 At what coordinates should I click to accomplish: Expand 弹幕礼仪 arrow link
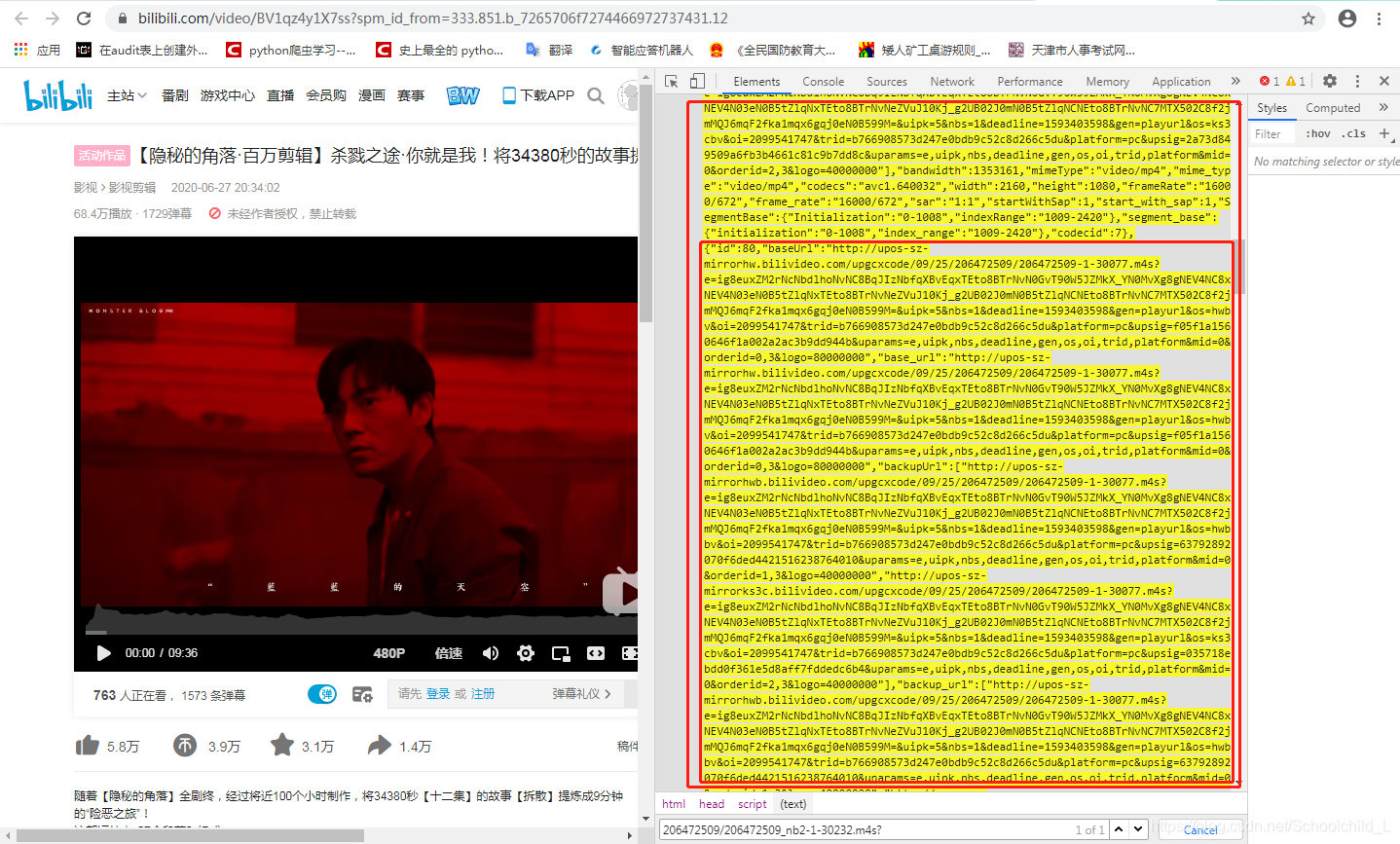tap(582, 694)
